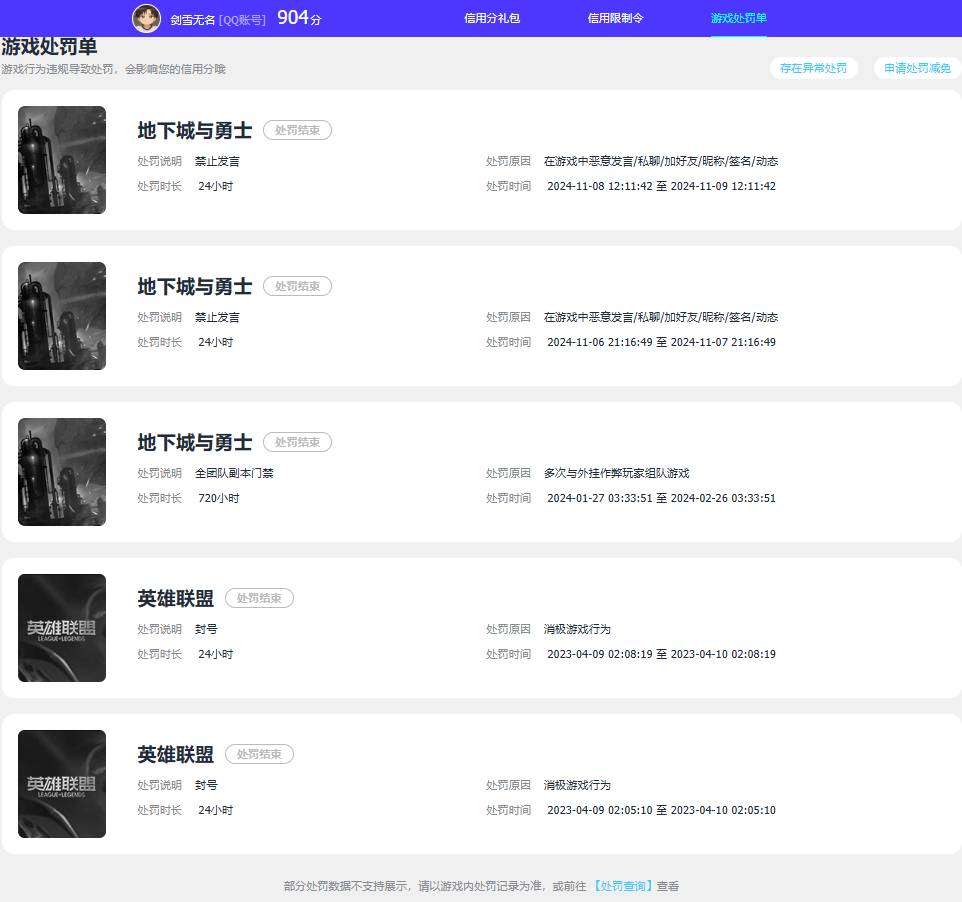Click time 2023-04-09 02:05:10 至 2023-04-10 02:05:10

661,809
